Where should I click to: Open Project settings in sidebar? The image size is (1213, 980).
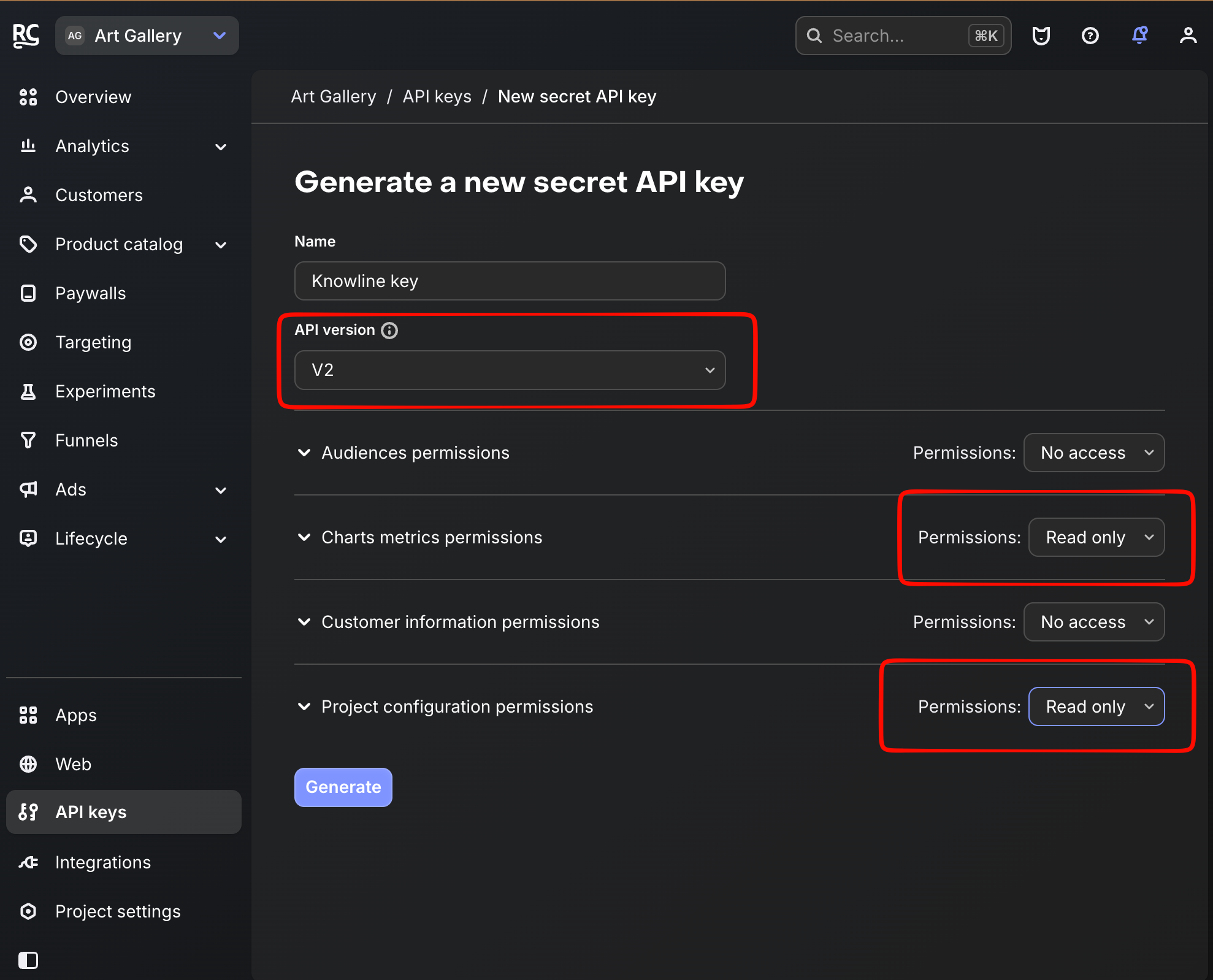123,911
